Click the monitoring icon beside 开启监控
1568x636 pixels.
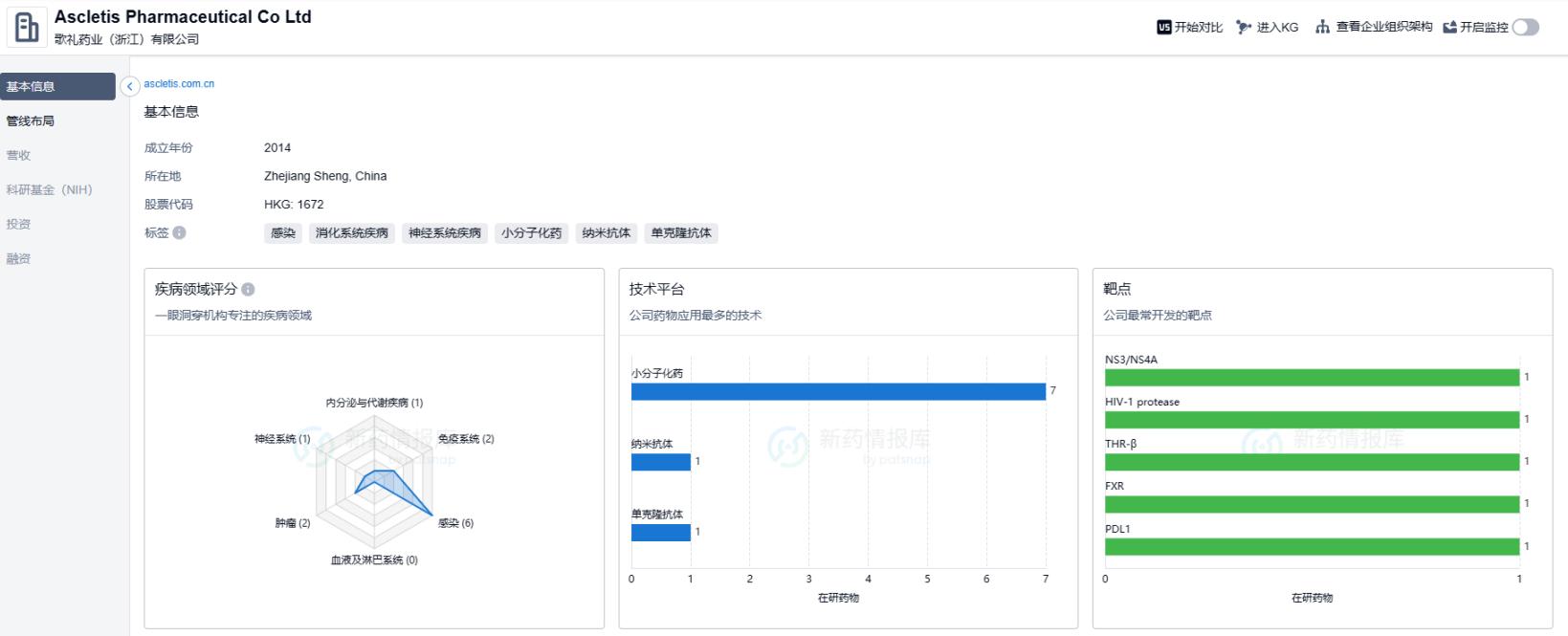pyautogui.click(x=1449, y=27)
